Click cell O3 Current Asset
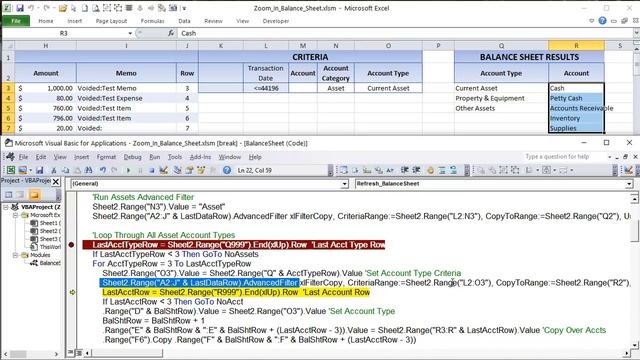 click(388, 88)
